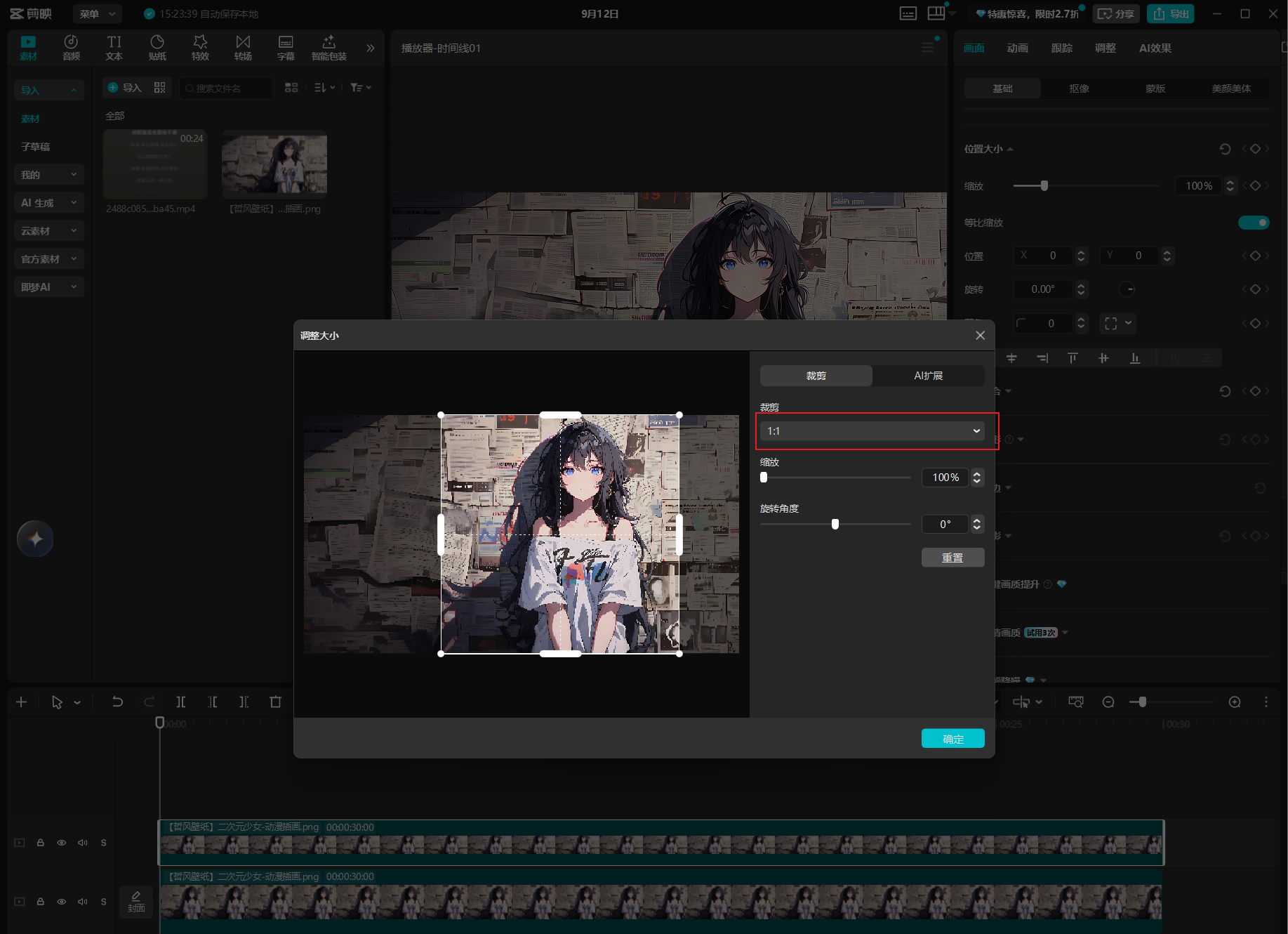Zoom out the timeline with minus icon
Viewport: 1288px width, 934px height.
pos(1108,702)
